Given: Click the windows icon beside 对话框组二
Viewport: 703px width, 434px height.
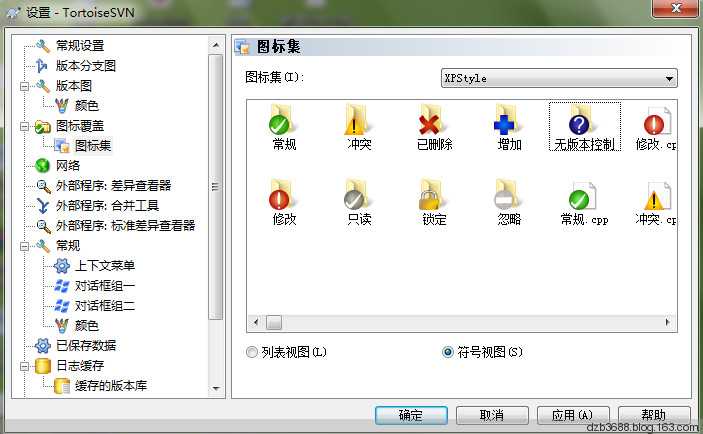Looking at the screenshot, I should 62,306.
